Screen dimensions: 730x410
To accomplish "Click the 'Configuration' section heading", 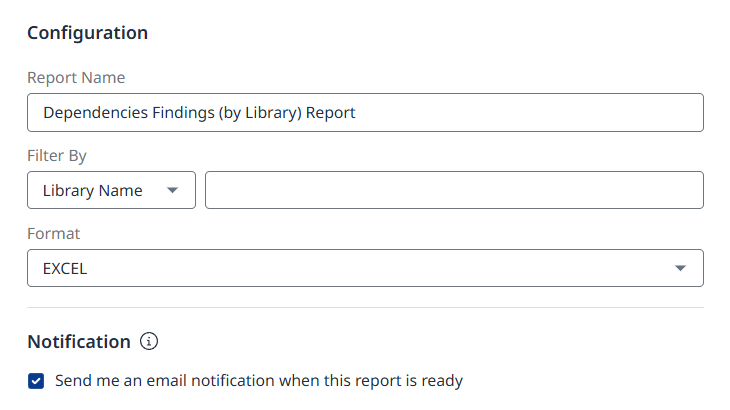I will pyautogui.click(x=87, y=33).
